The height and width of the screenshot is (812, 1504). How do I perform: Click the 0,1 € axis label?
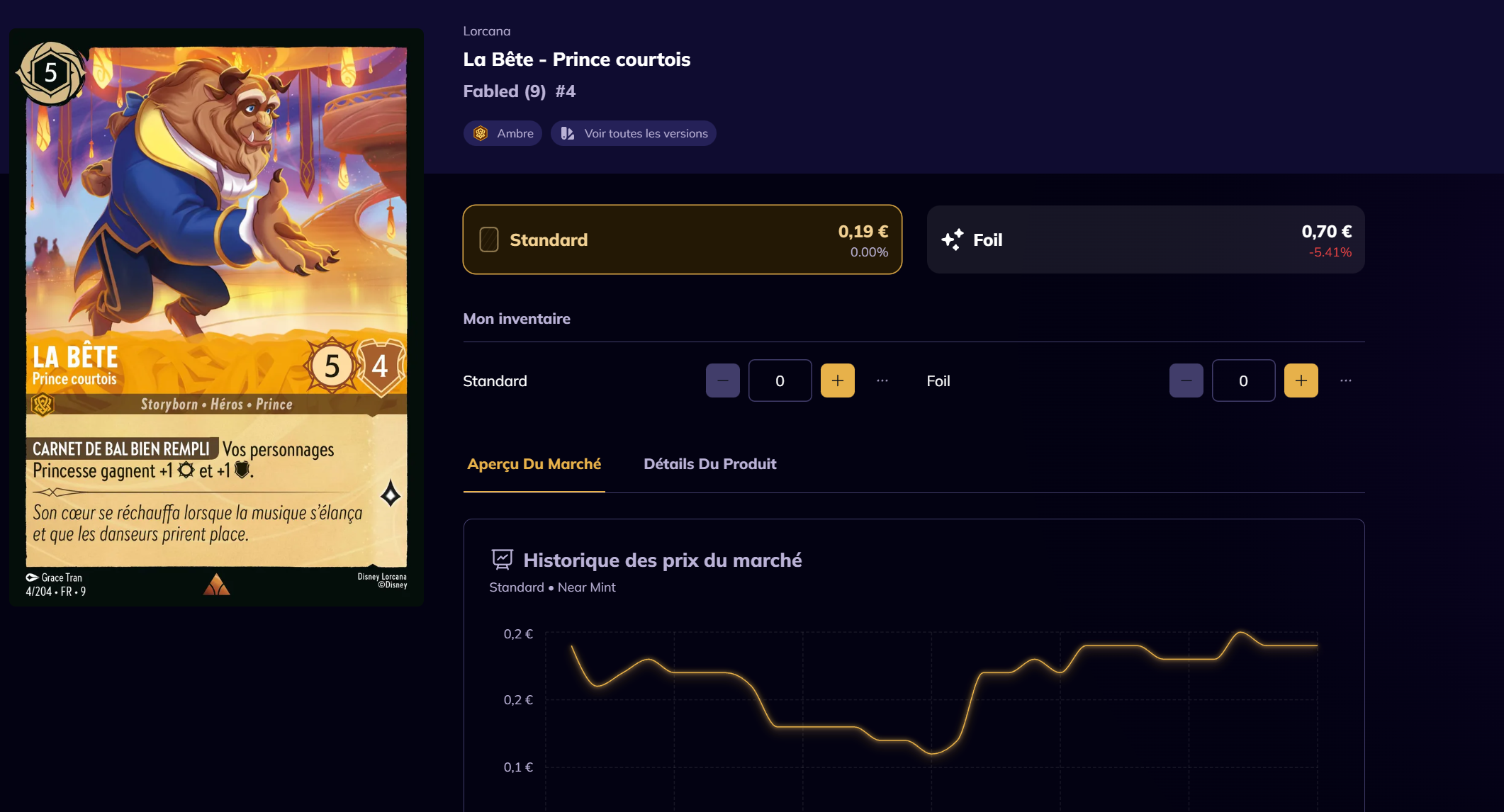(518, 767)
